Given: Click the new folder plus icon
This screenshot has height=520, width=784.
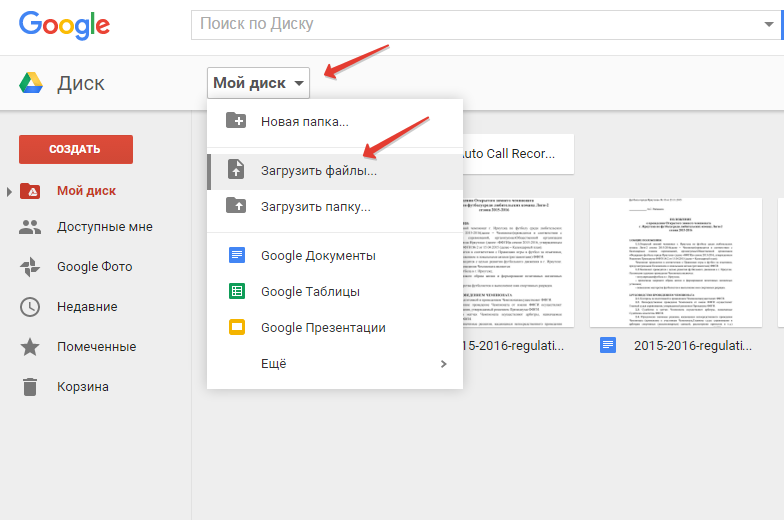Looking at the screenshot, I should pyautogui.click(x=236, y=120).
